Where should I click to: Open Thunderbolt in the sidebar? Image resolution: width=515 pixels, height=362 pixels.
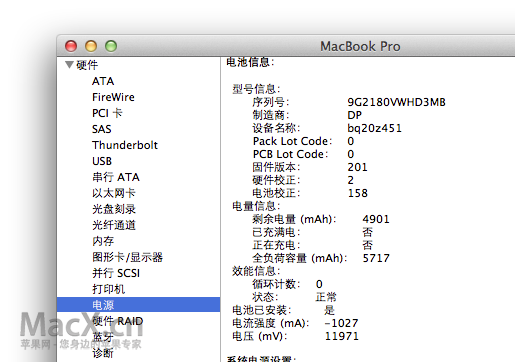125,145
